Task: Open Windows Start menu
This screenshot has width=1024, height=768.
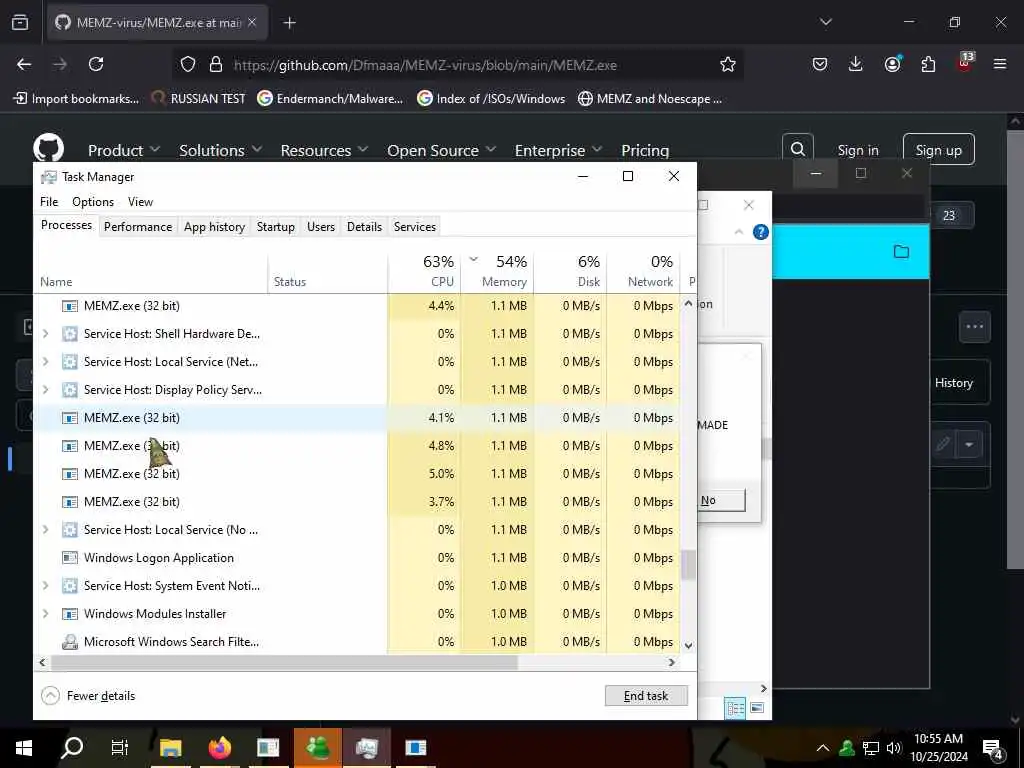Action: click(24, 747)
